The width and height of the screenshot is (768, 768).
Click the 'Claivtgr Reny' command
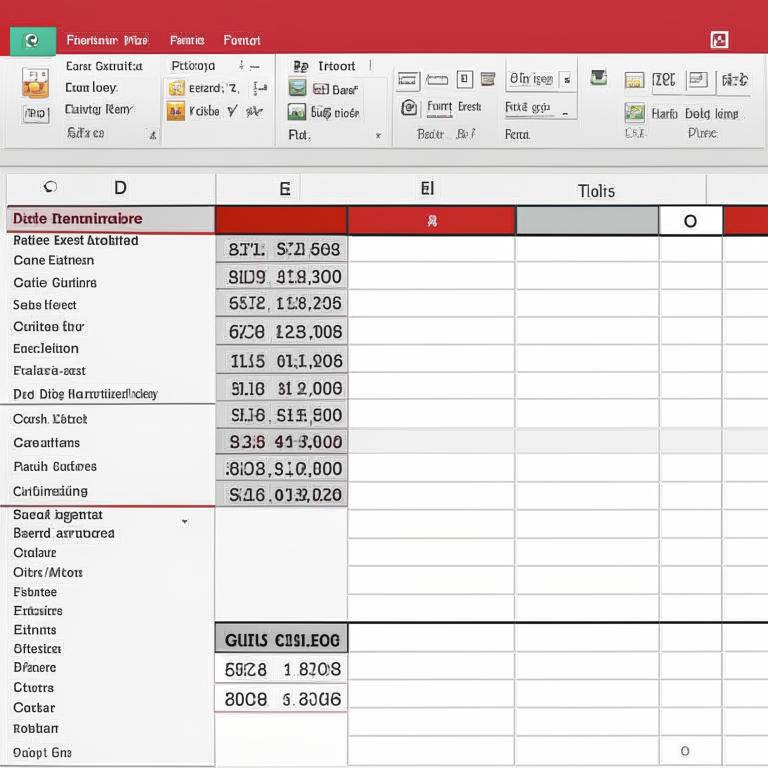(x=98, y=109)
